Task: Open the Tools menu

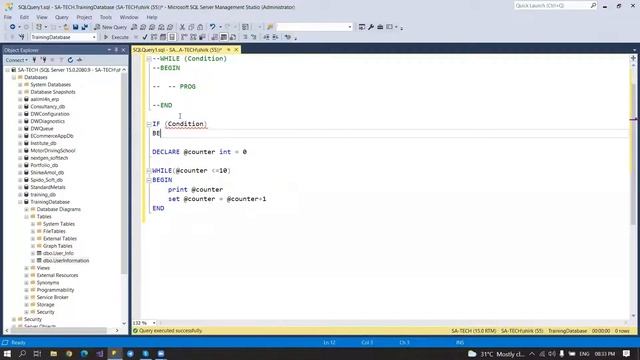Action: pos(106,17)
